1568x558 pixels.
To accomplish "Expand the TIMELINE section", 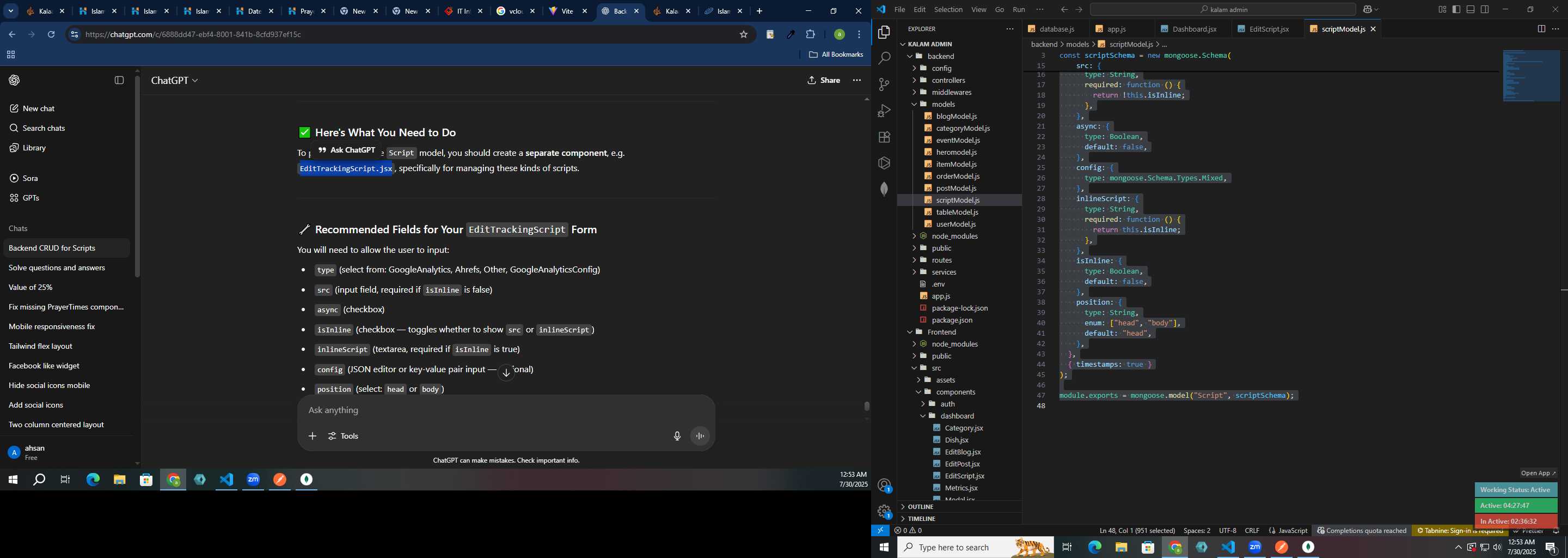I will point(959,518).
